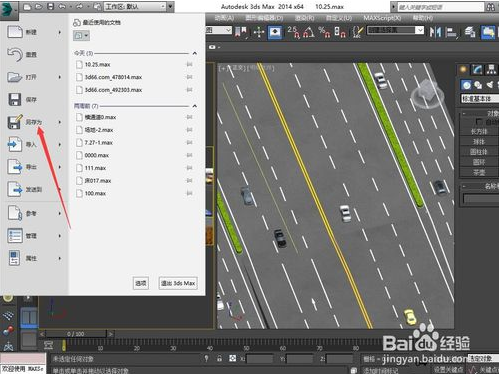499x374 pixels.
Task: Toggle the 2.5D Snaps icon
Action: click(294, 32)
